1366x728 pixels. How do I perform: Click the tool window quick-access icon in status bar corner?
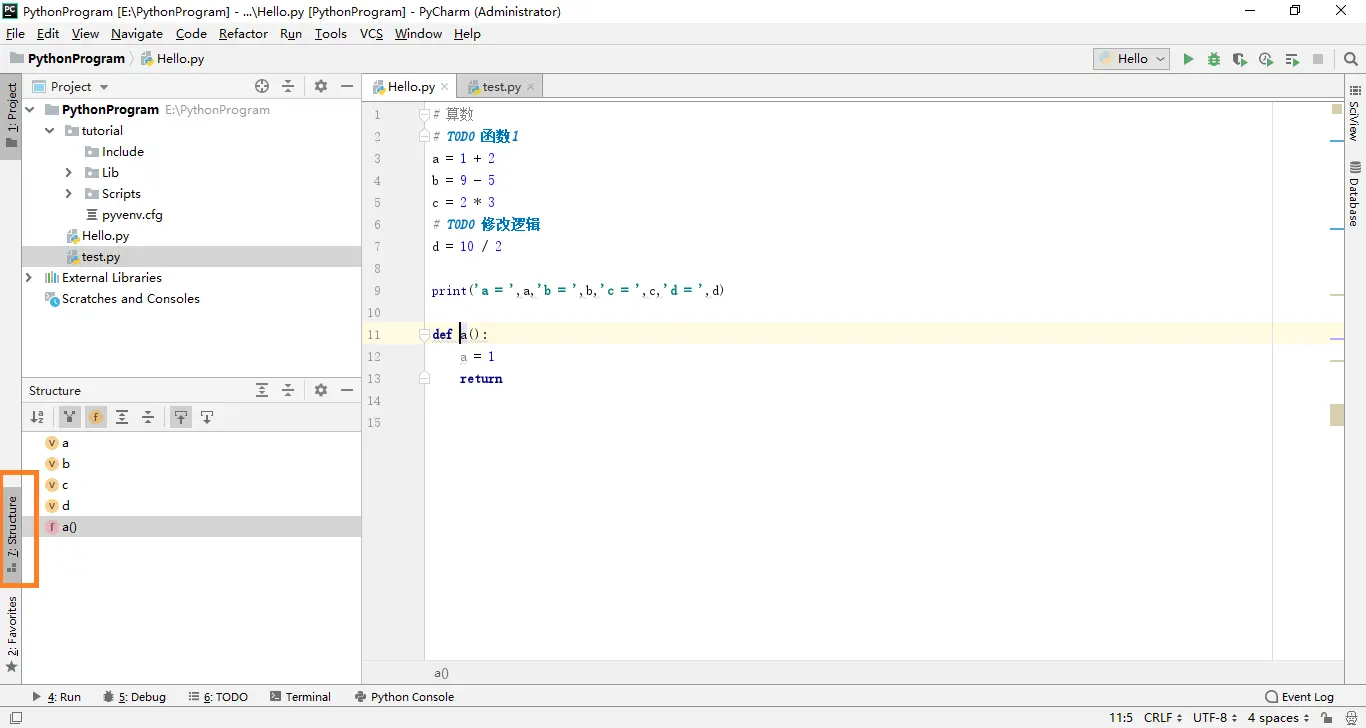(x=15, y=718)
